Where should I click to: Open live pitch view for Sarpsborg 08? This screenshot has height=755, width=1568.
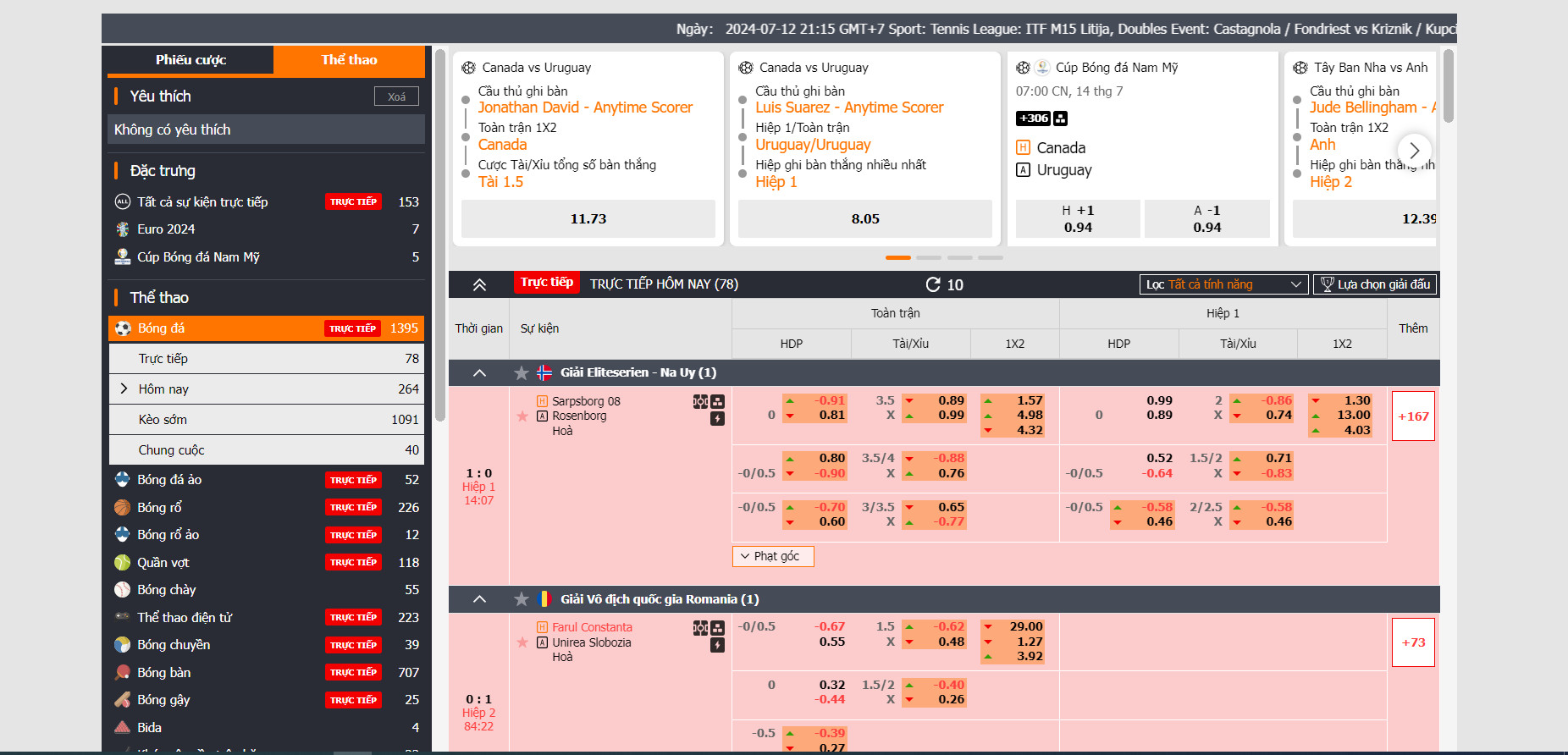pos(700,401)
